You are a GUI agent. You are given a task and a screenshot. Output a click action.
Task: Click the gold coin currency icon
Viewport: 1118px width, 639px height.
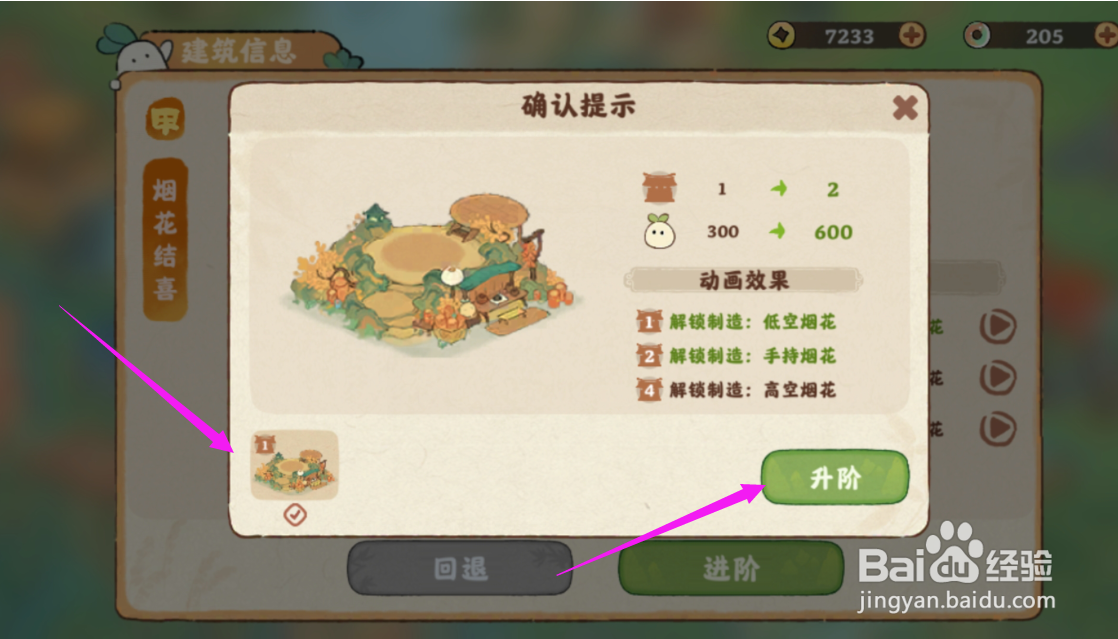[x=781, y=35]
